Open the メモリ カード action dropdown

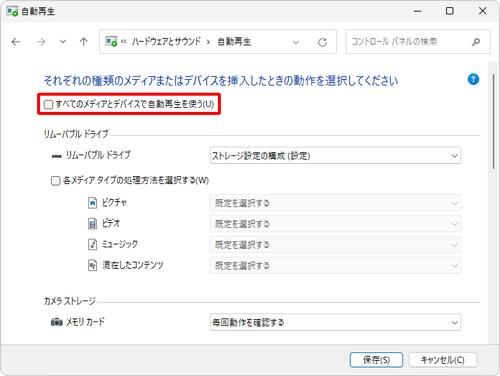coord(335,322)
